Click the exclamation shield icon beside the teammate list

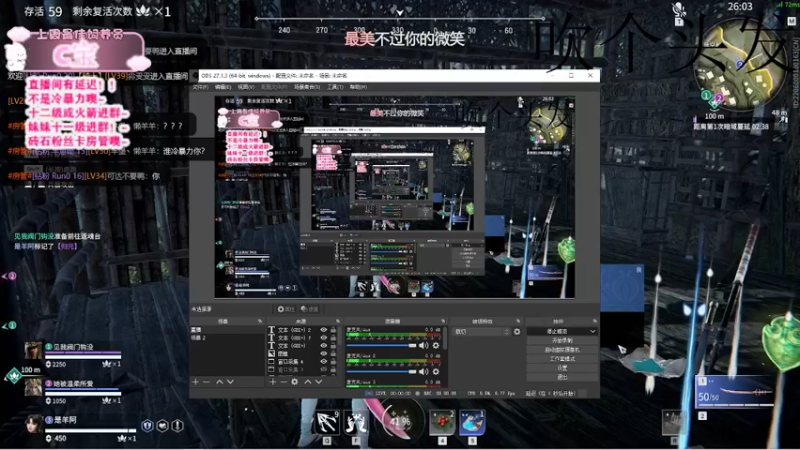coord(178,426)
